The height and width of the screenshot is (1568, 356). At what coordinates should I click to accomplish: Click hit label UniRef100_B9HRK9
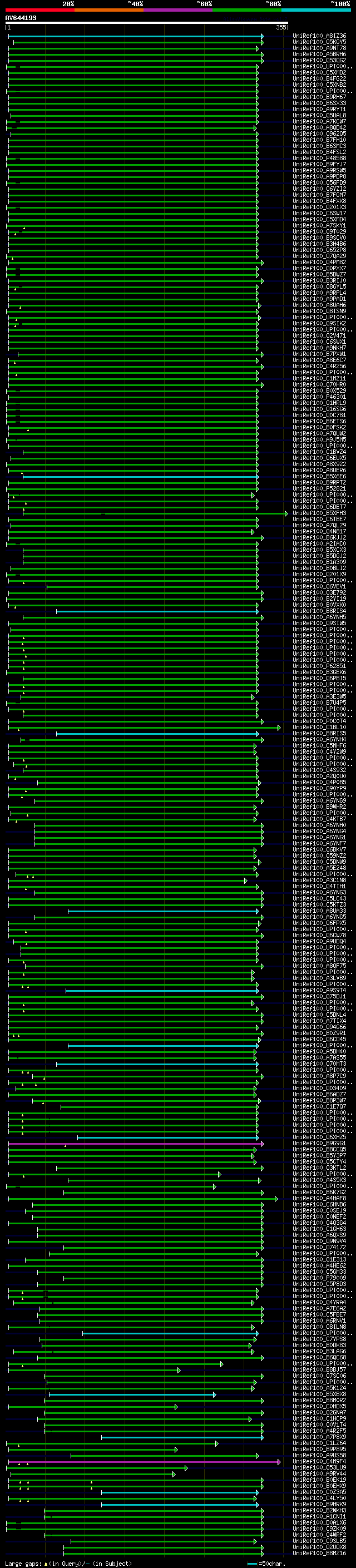click(x=319, y=1504)
